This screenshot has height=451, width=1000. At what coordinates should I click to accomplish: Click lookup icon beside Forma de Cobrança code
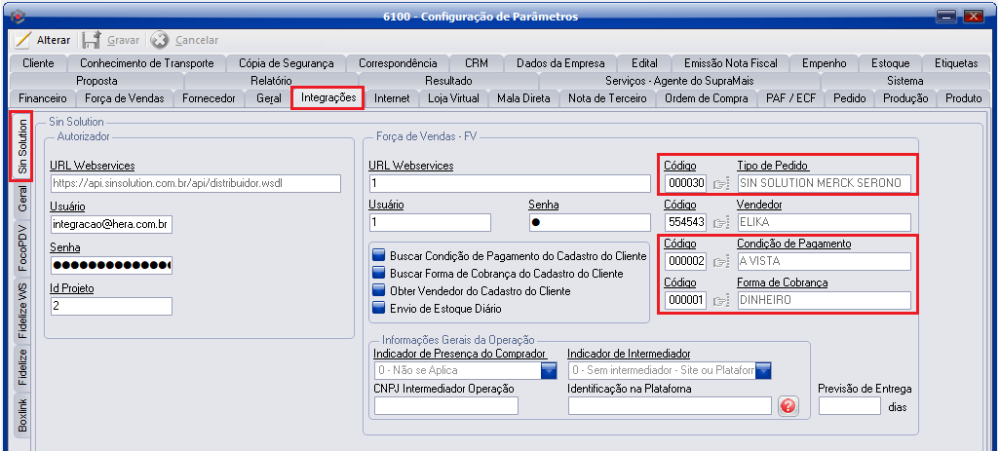click(722, 300)
